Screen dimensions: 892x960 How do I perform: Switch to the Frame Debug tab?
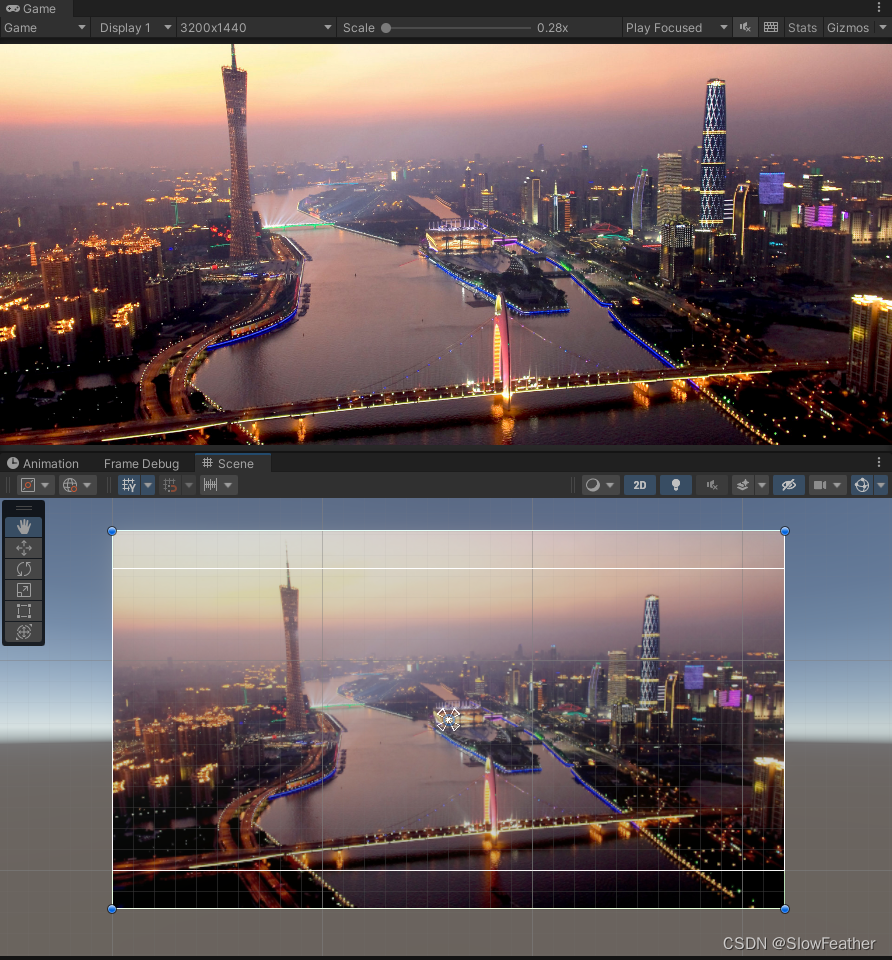tap(141, 464)
